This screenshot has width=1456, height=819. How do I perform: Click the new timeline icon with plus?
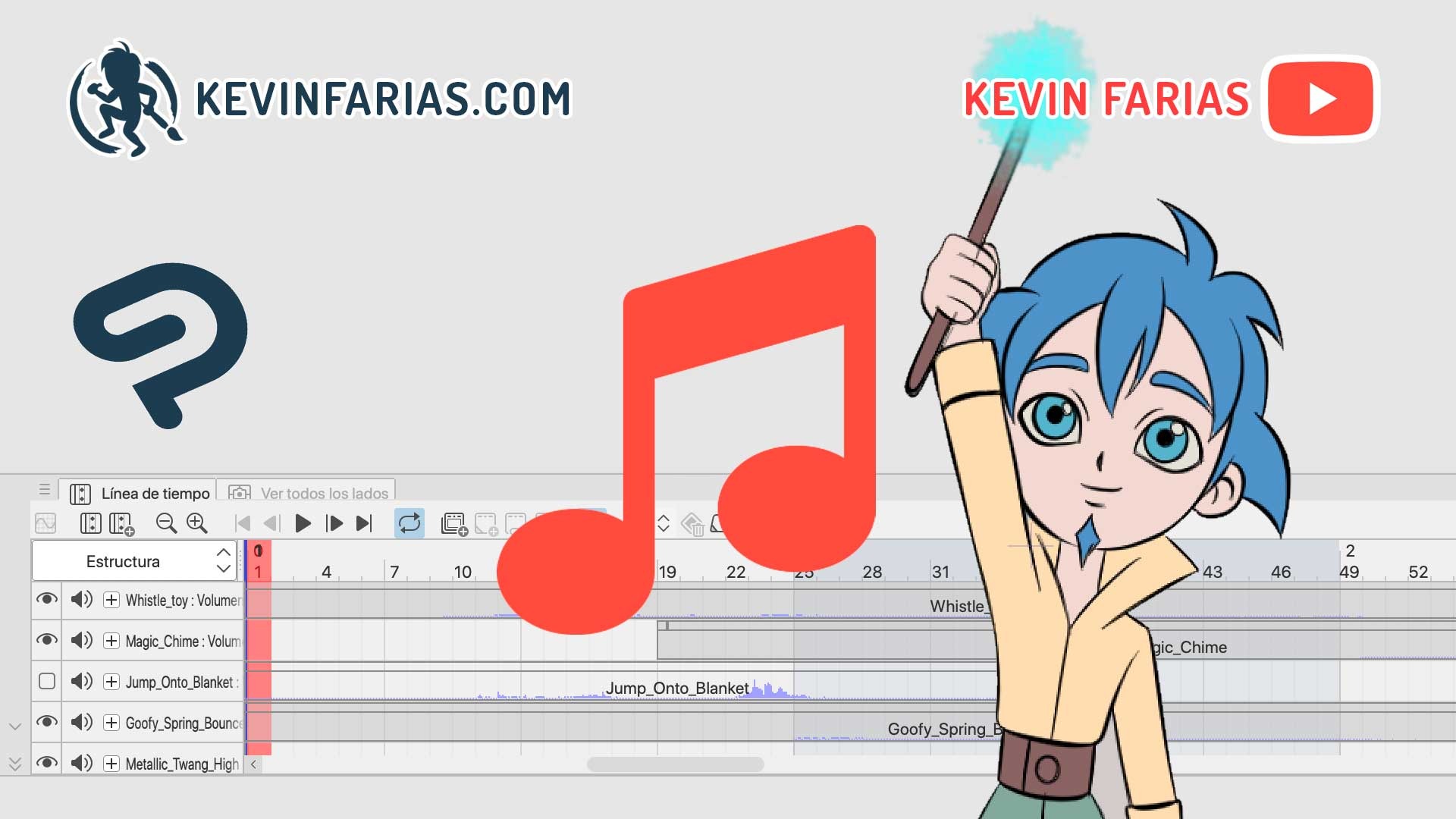point(122,524)
